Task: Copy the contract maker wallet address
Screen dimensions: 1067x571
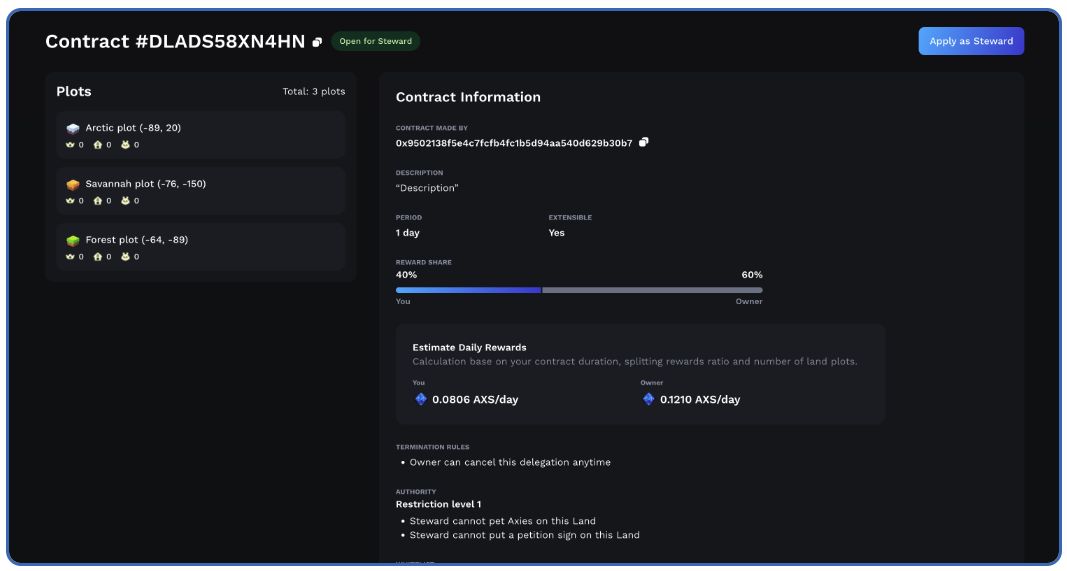Action: pyautogui.click(x=644, y=142)
